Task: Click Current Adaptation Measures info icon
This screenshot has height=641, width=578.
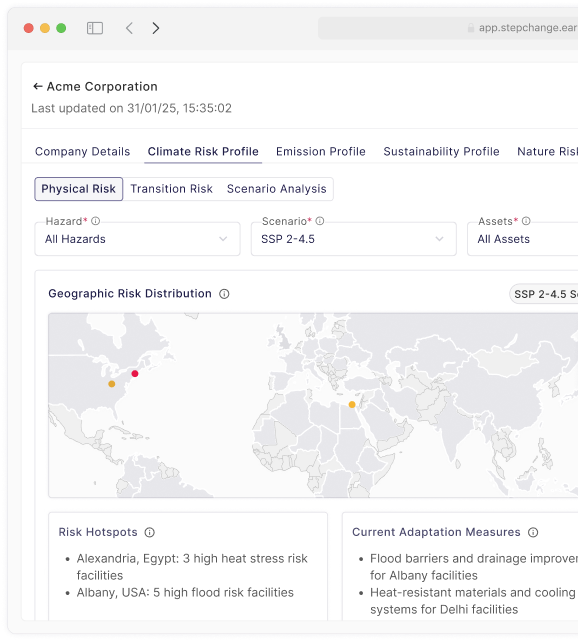Action: click(533, 532)
